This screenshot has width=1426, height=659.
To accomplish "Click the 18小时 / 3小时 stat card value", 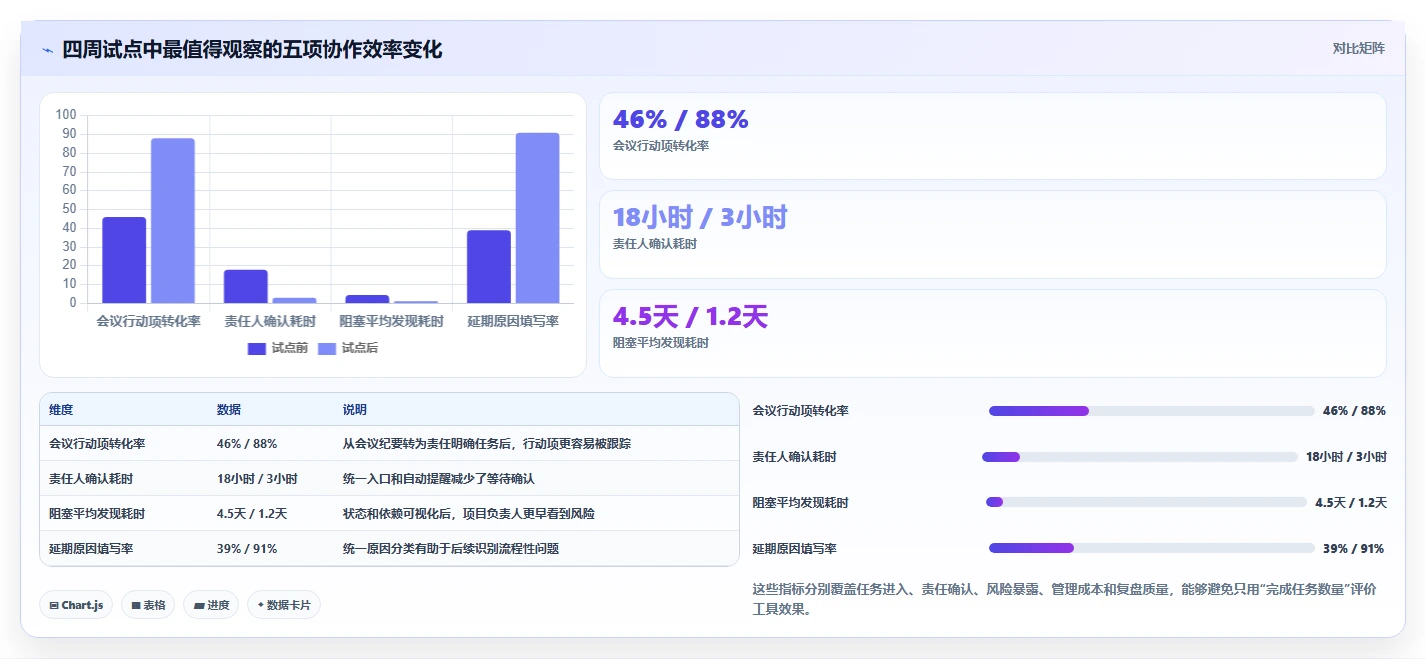I will pos(700,217).
